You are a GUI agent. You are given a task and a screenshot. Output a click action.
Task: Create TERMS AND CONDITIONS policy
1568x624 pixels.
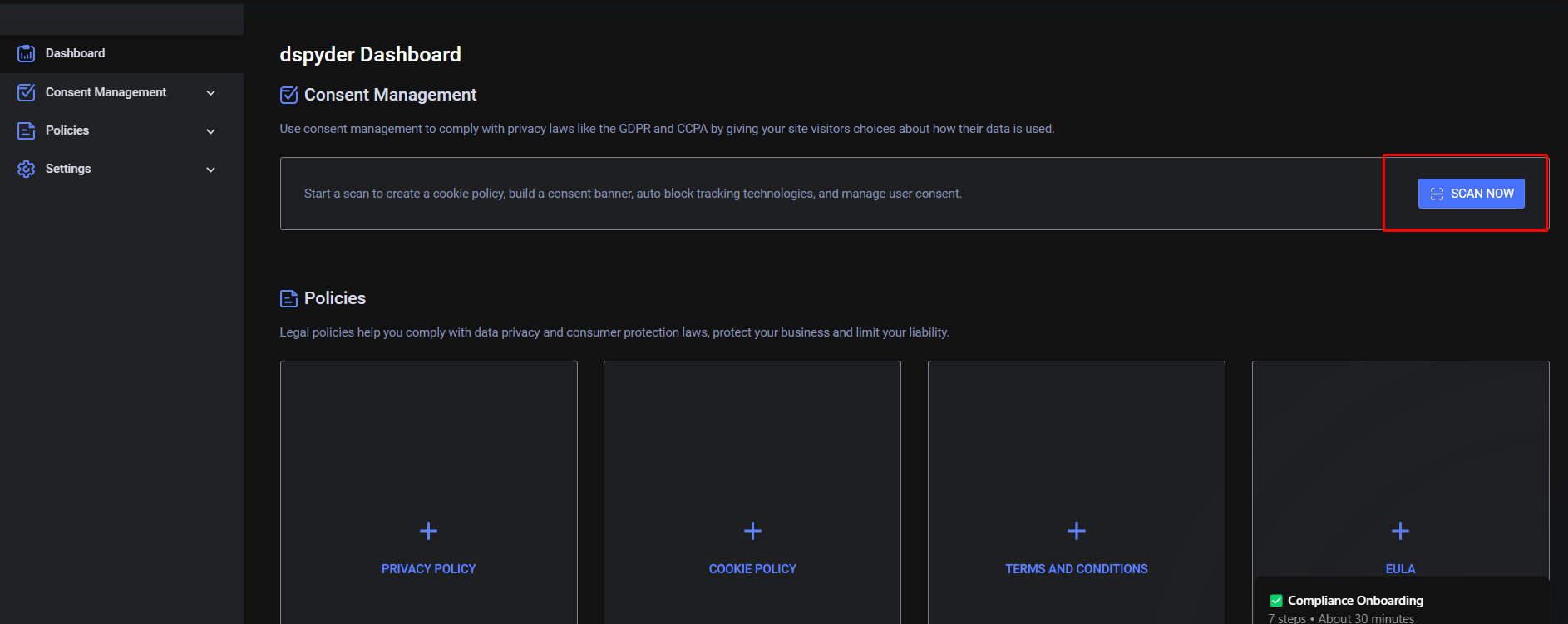(1077, 492)
